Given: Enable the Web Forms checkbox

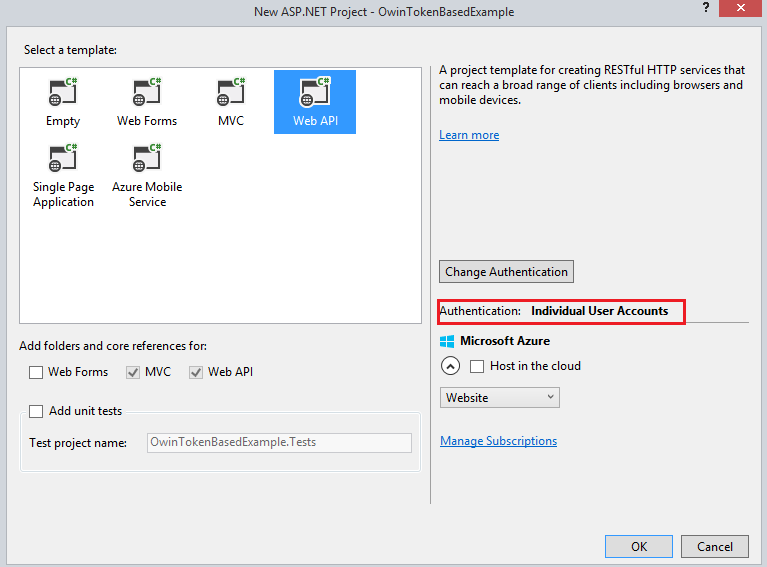Looking at the screenshot, I should [x=37, y=372].
